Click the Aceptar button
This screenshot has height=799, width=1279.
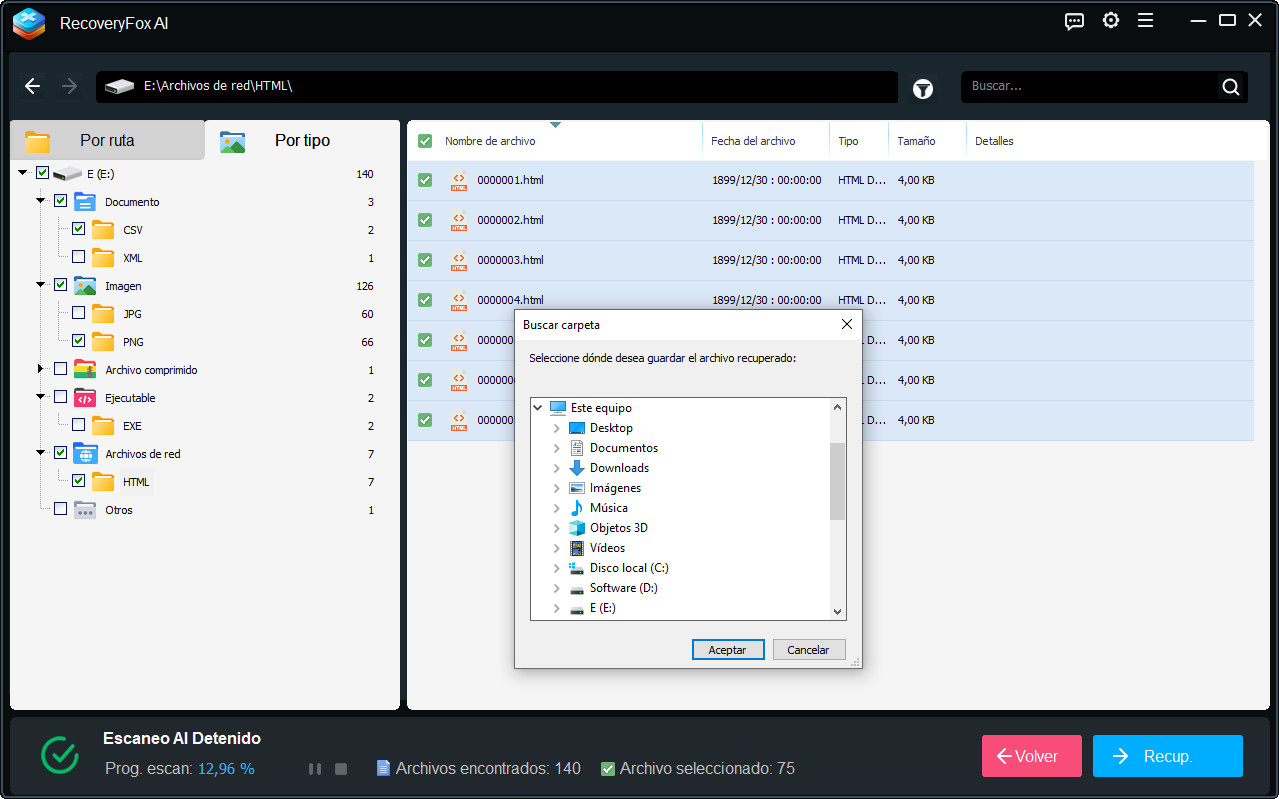[727, 650]
